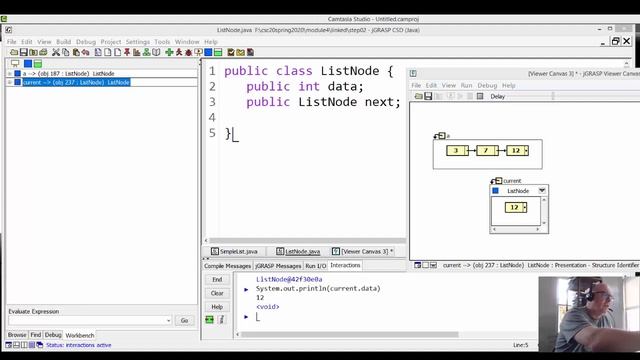The height and width of the screenshot is (360, 640).
Task: Click the blue ListNode icon in the current viewer
Action: [496, 191]
